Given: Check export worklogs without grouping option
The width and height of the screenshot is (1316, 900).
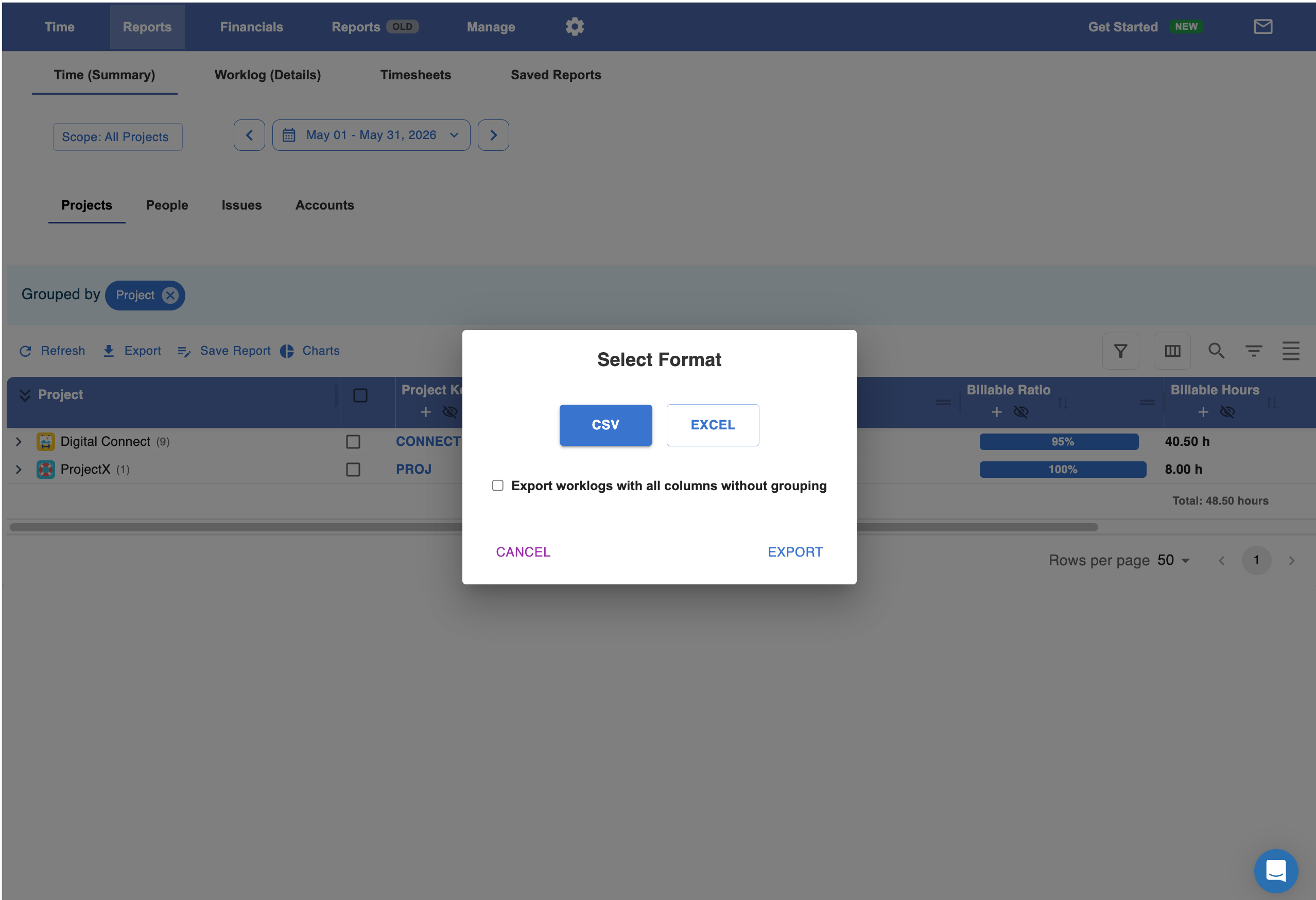Looking at the screenshot, I should point(497,486).
